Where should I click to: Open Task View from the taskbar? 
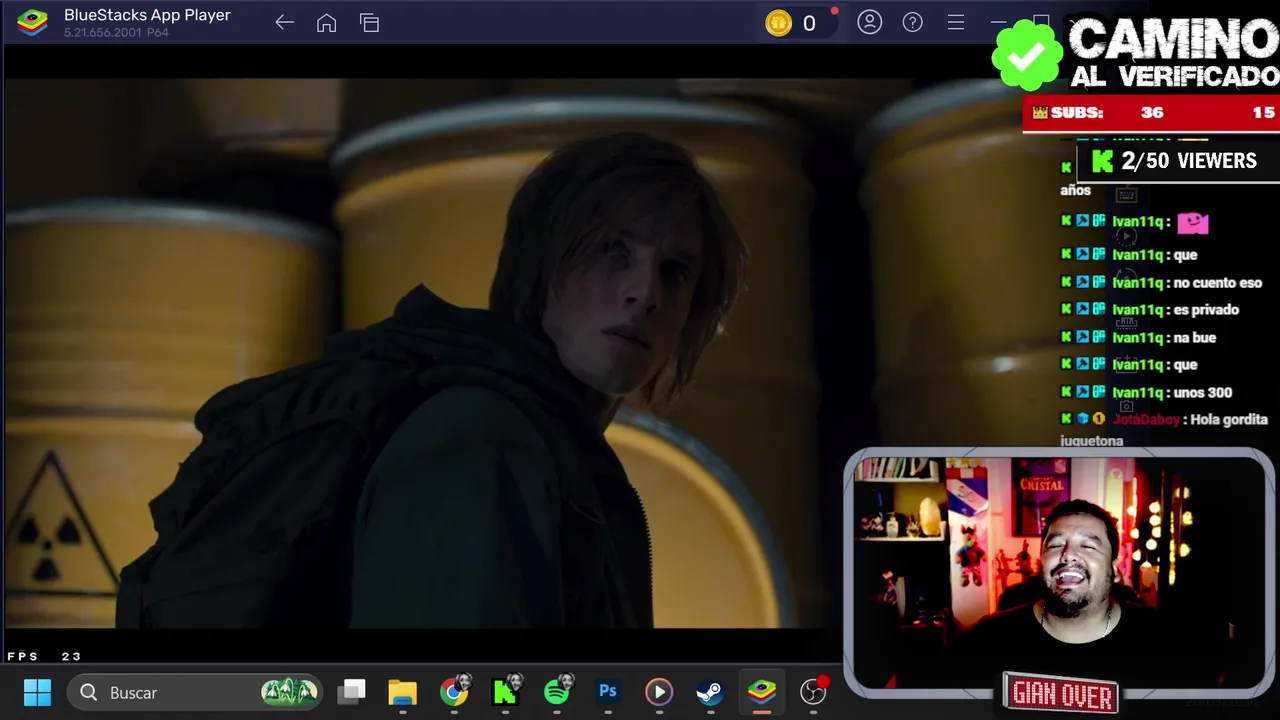352,692
